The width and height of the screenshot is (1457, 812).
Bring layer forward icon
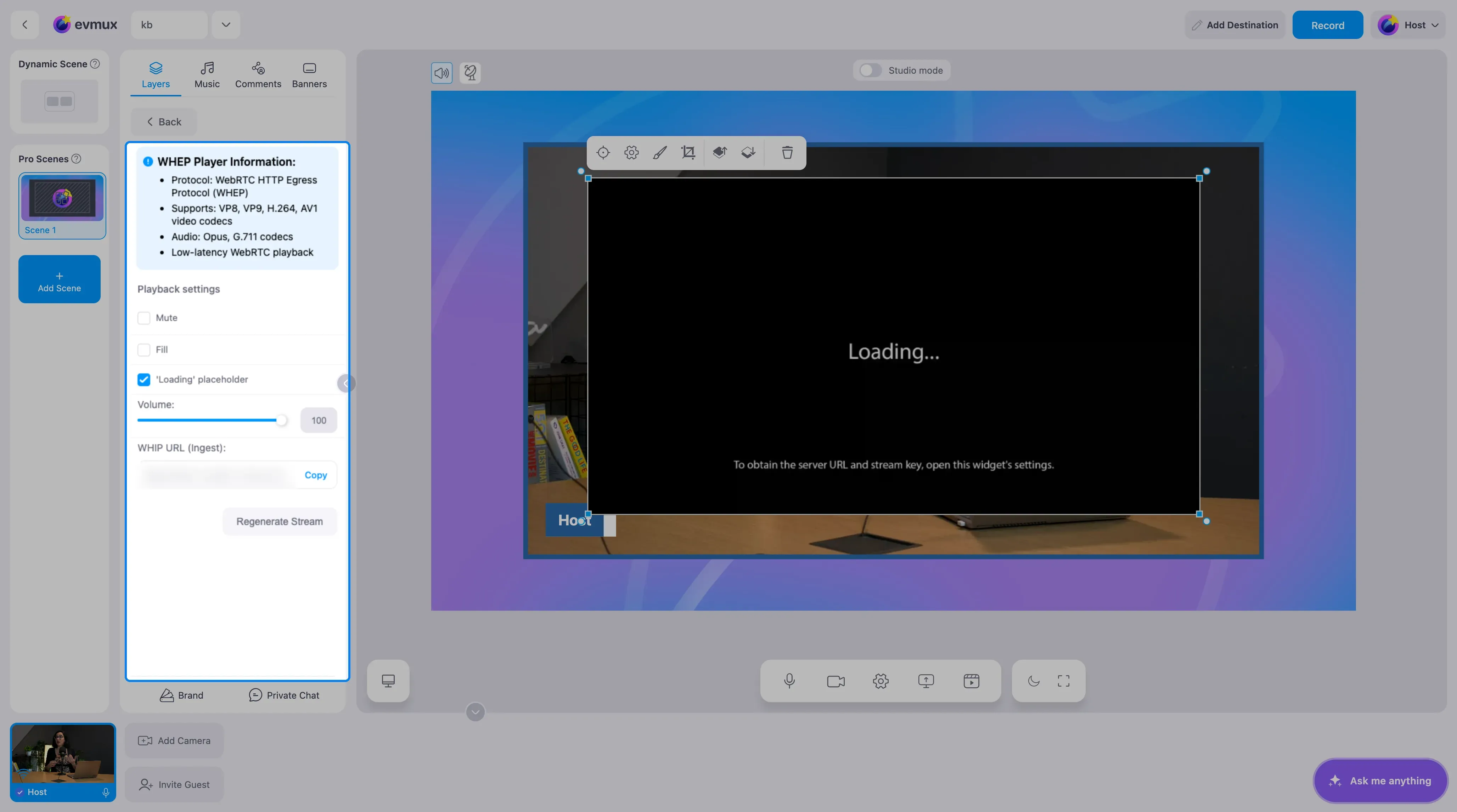click(x=719, y=153)
